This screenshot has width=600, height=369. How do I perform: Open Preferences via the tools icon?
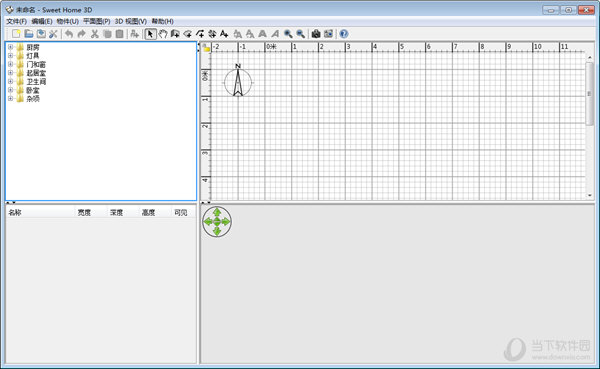click(53, 34)
